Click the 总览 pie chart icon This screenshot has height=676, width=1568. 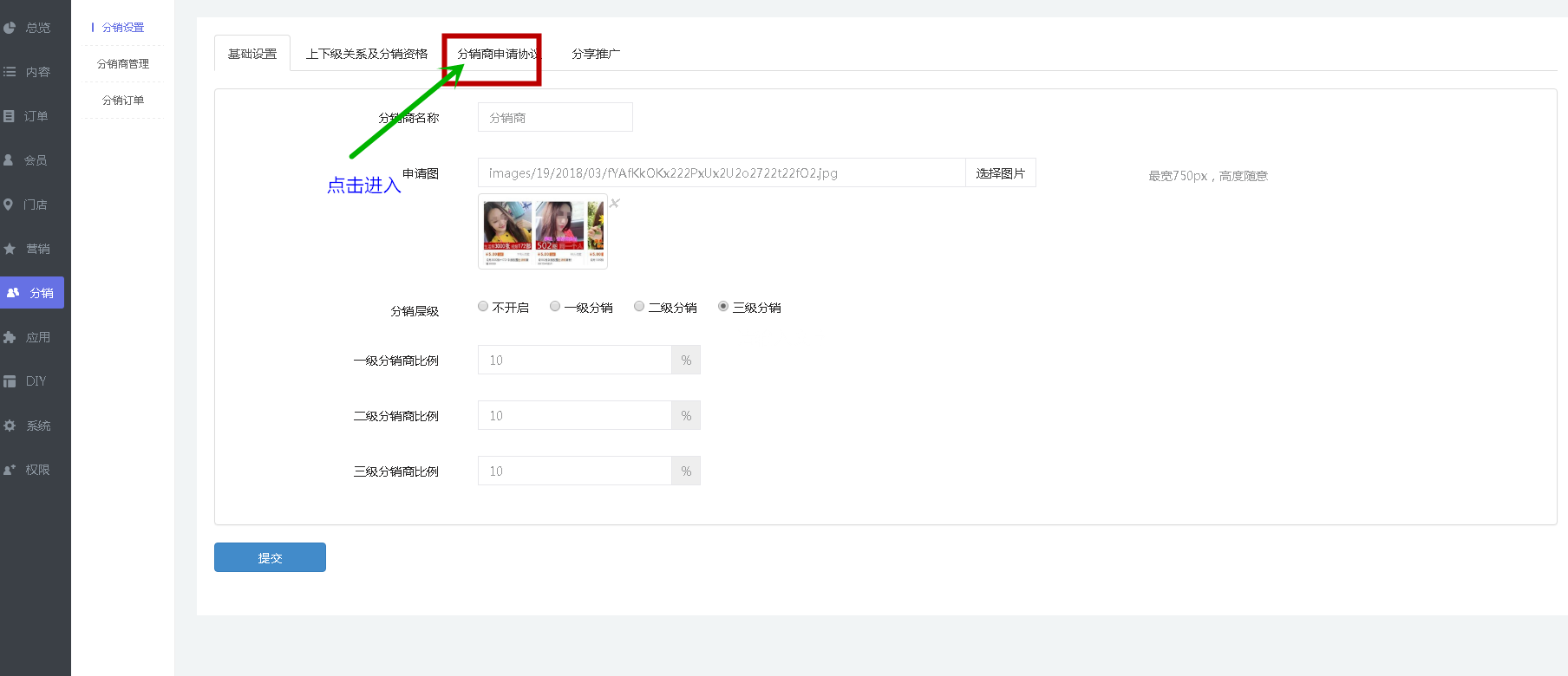pyautogui.click(x=10, y=28)
